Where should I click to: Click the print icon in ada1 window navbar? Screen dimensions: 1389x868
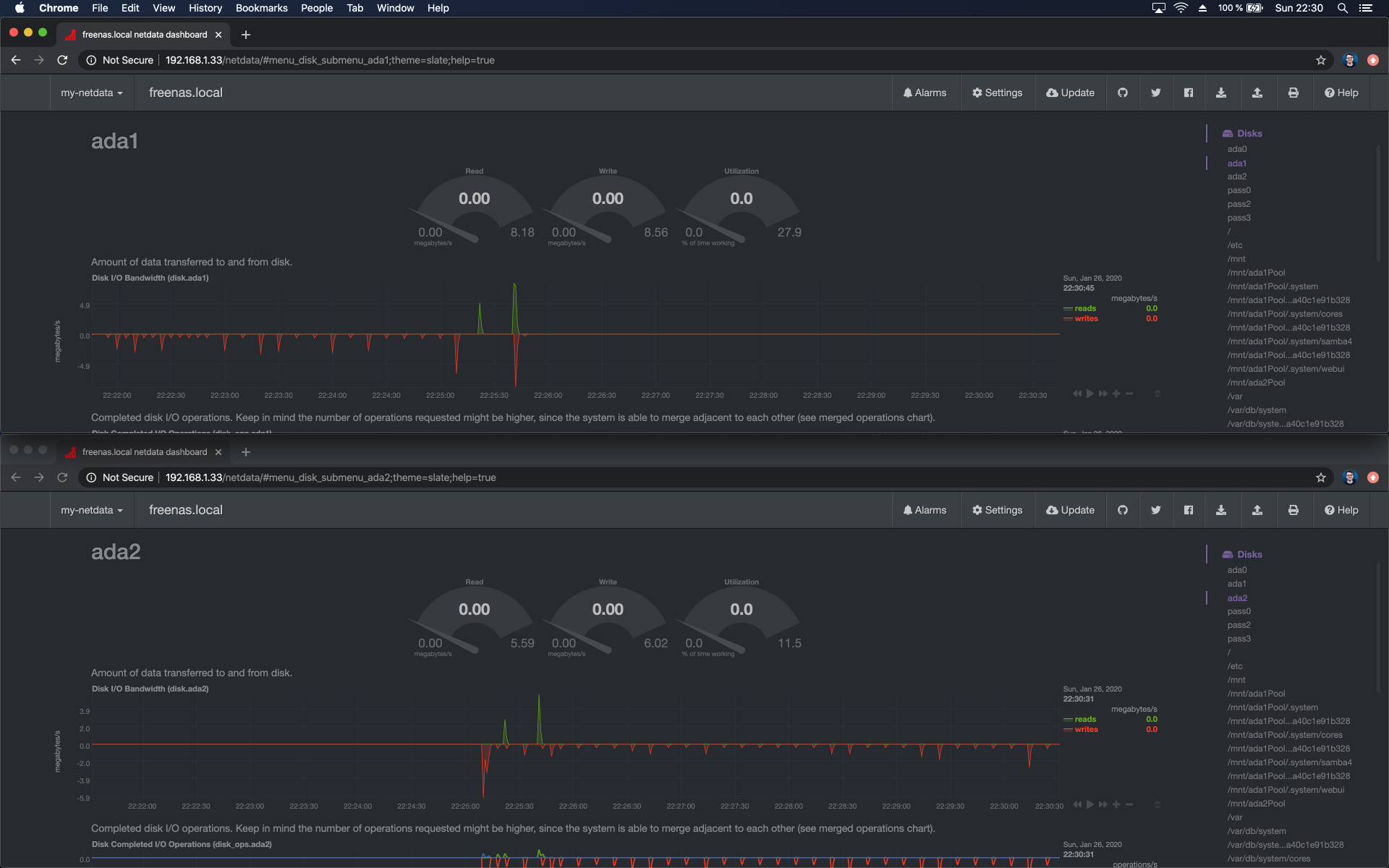tap(1293, 93)
